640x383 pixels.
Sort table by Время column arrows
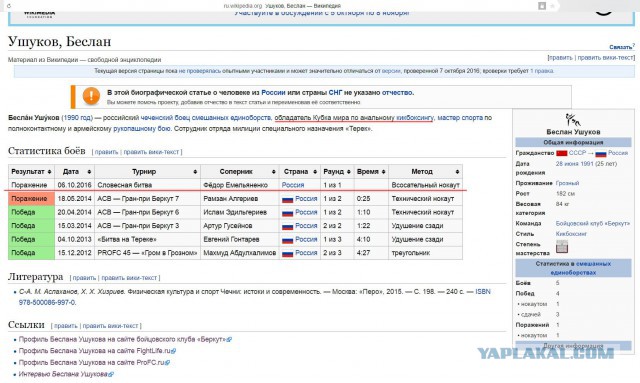click(383, 172)
